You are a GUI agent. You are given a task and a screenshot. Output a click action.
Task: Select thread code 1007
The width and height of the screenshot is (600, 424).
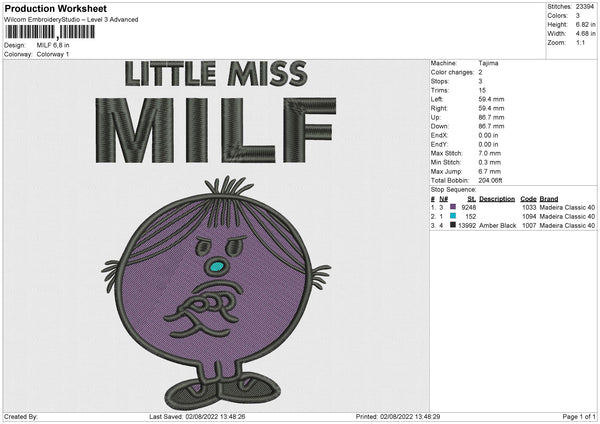click(529, 226)
